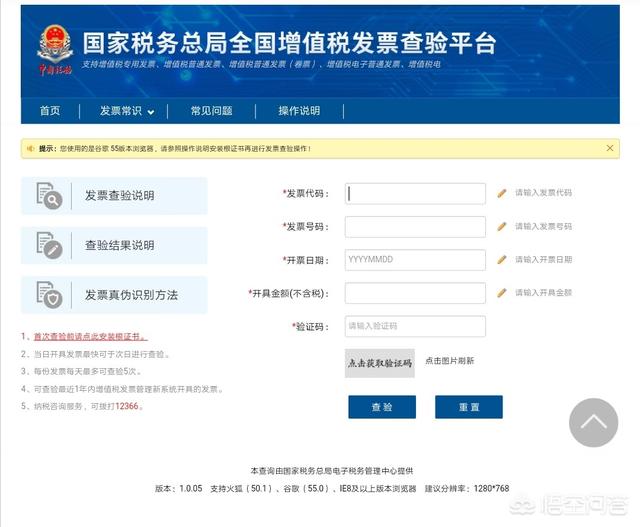Click the 12366 hotline number
This screenshot has width=640, height=527.
pyautogui.click(x=127, y=406)
